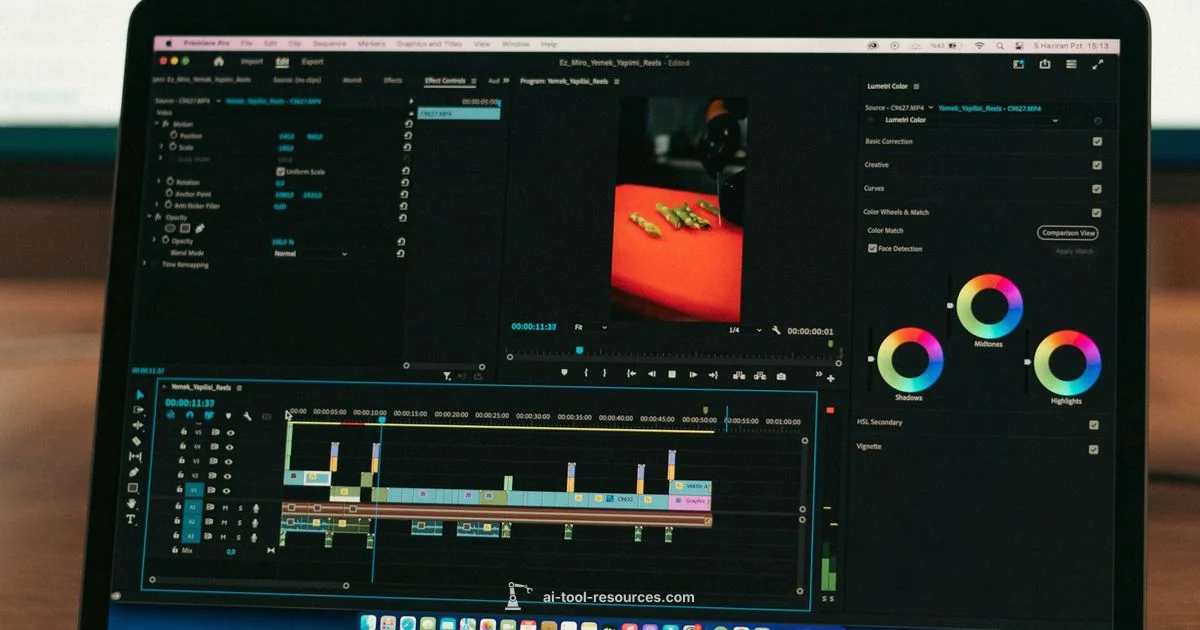Click the blue playhead in the timeline ruler

383,420
